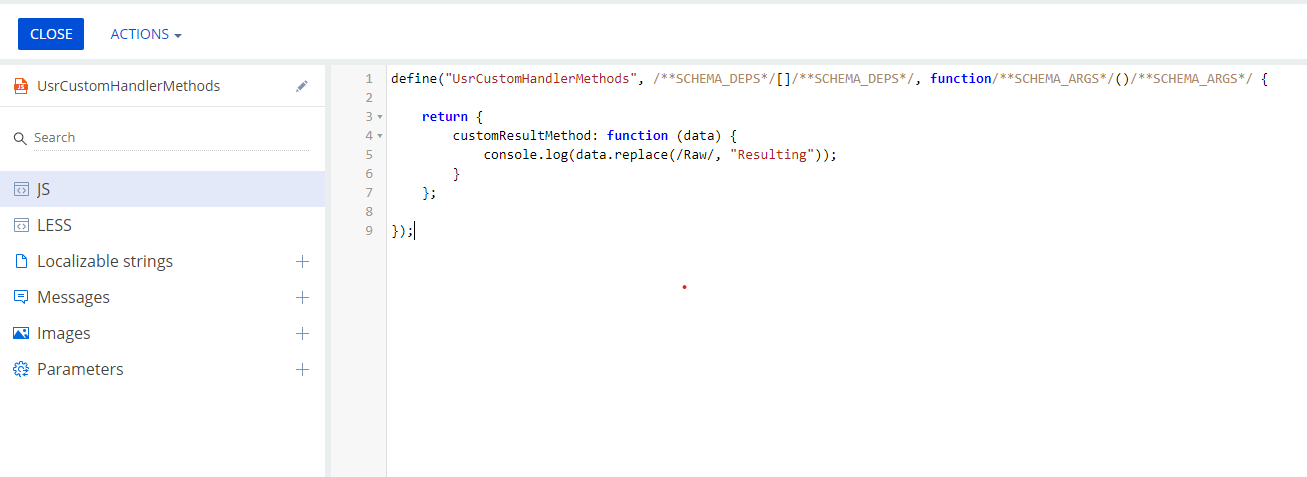Click the pencil edit icon beside UsrCustomHandlerMethods

click(x=302, y=86)
